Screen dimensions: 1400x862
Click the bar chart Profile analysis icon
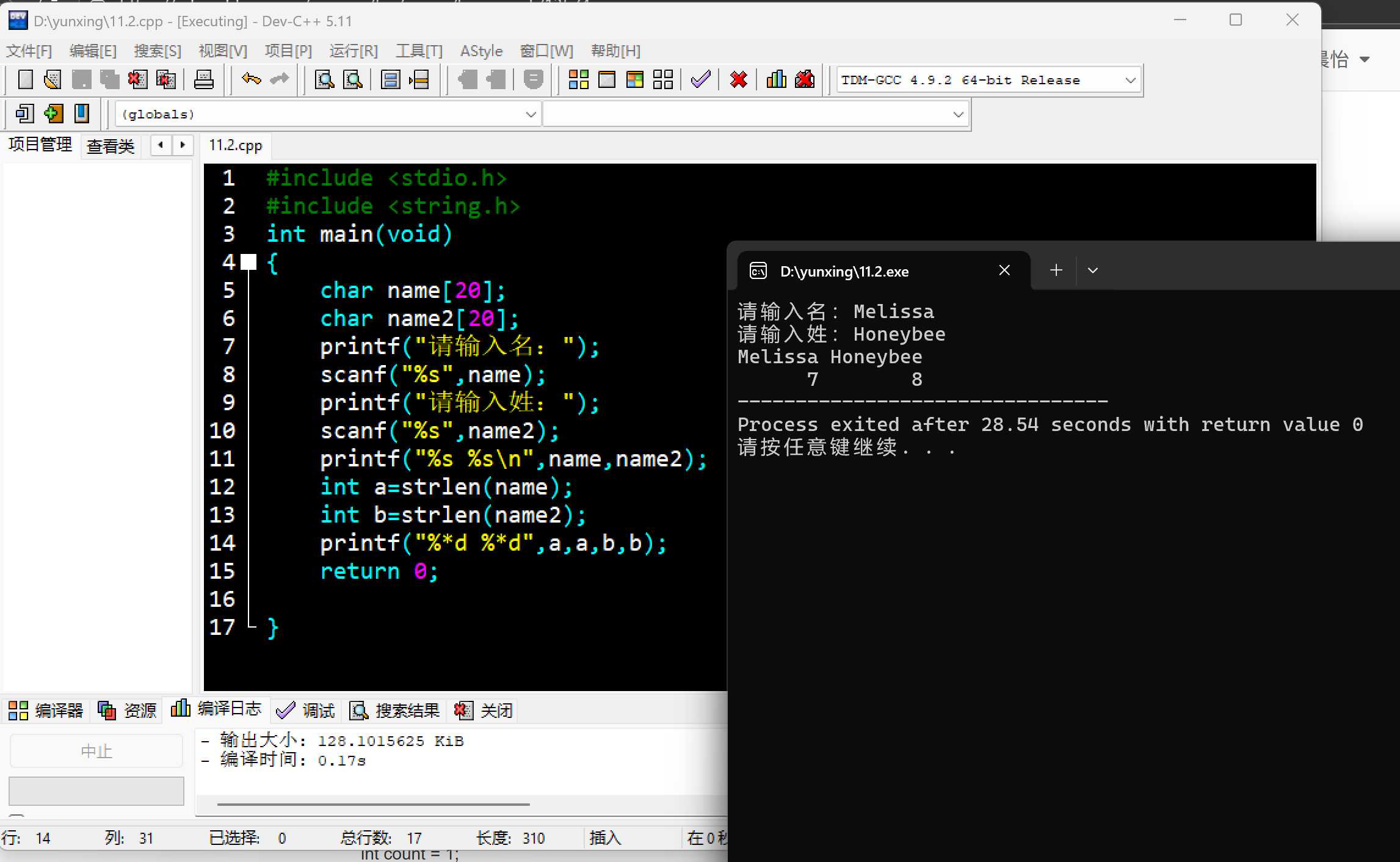point(776,80)
